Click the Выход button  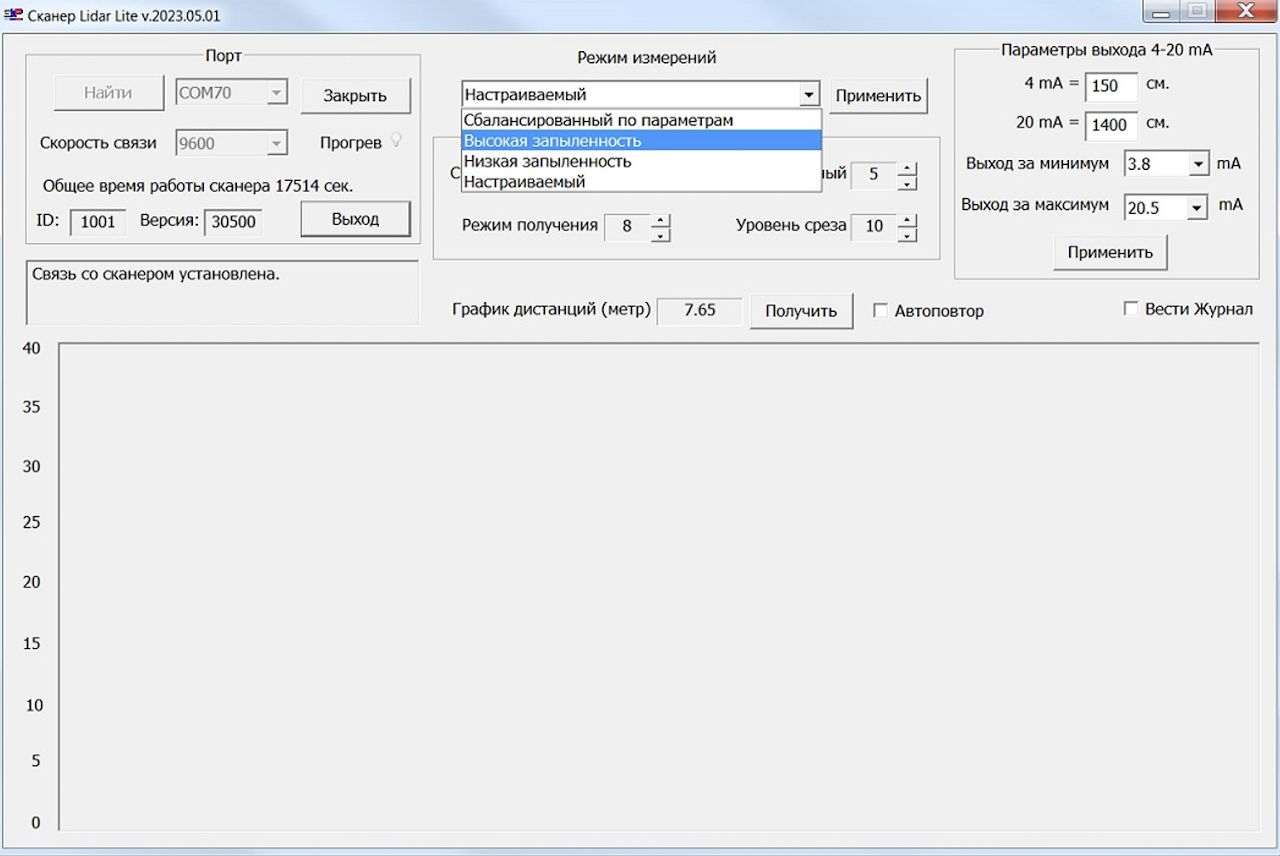coord(355,219)
